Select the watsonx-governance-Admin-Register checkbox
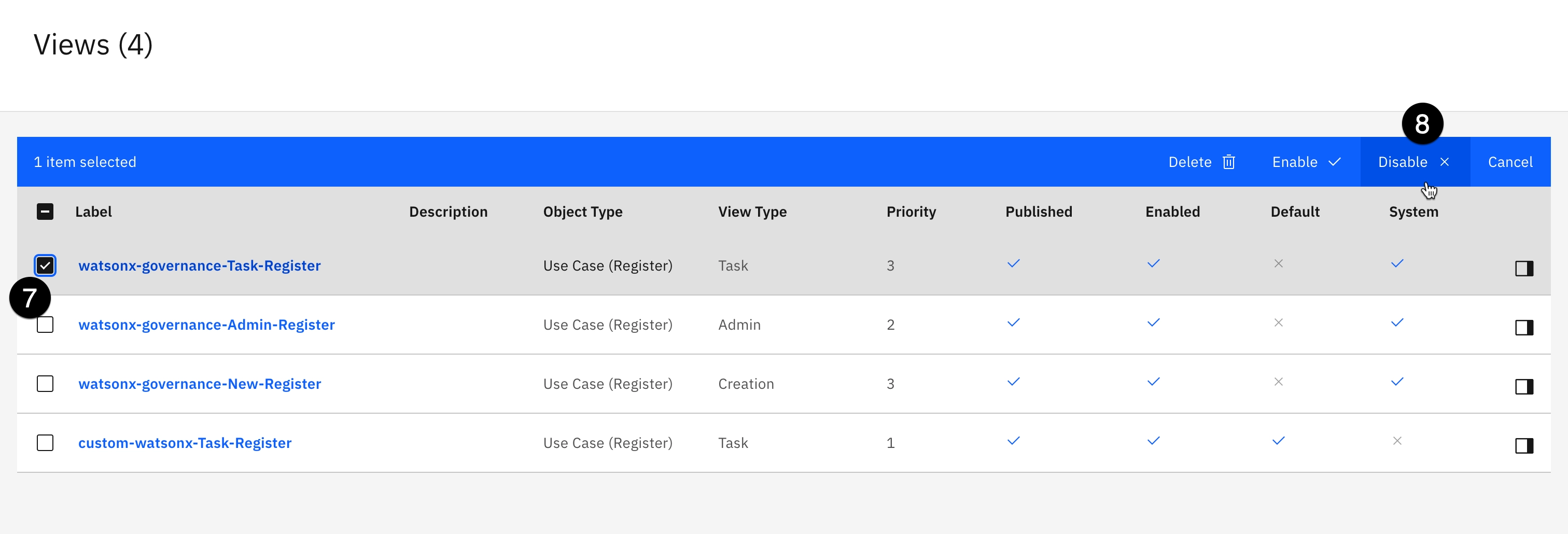1568x534 pixels. (x=45, y=325)
